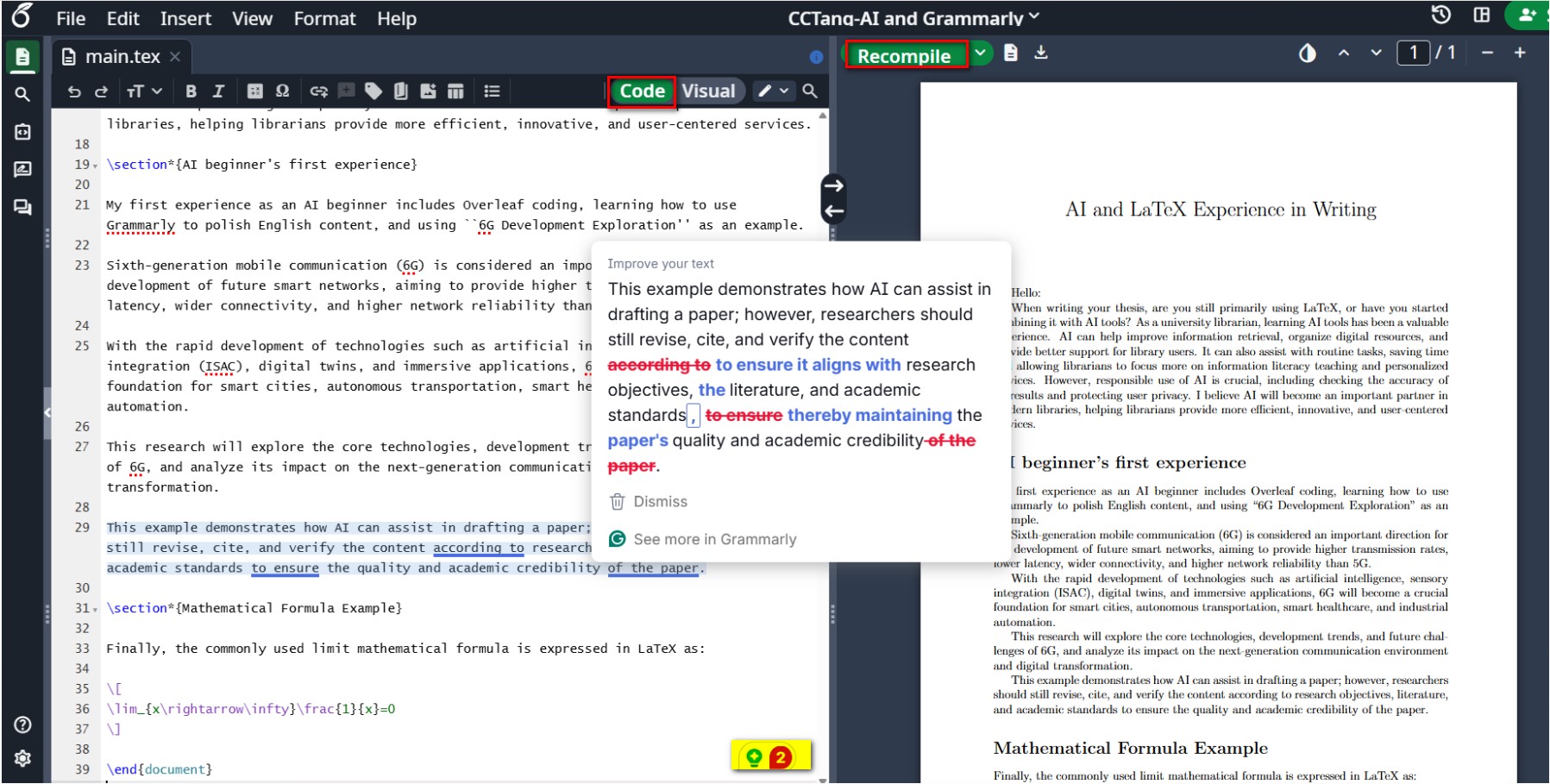Insert a bullet list
The image size is (1550, 784).
point(492,91)
